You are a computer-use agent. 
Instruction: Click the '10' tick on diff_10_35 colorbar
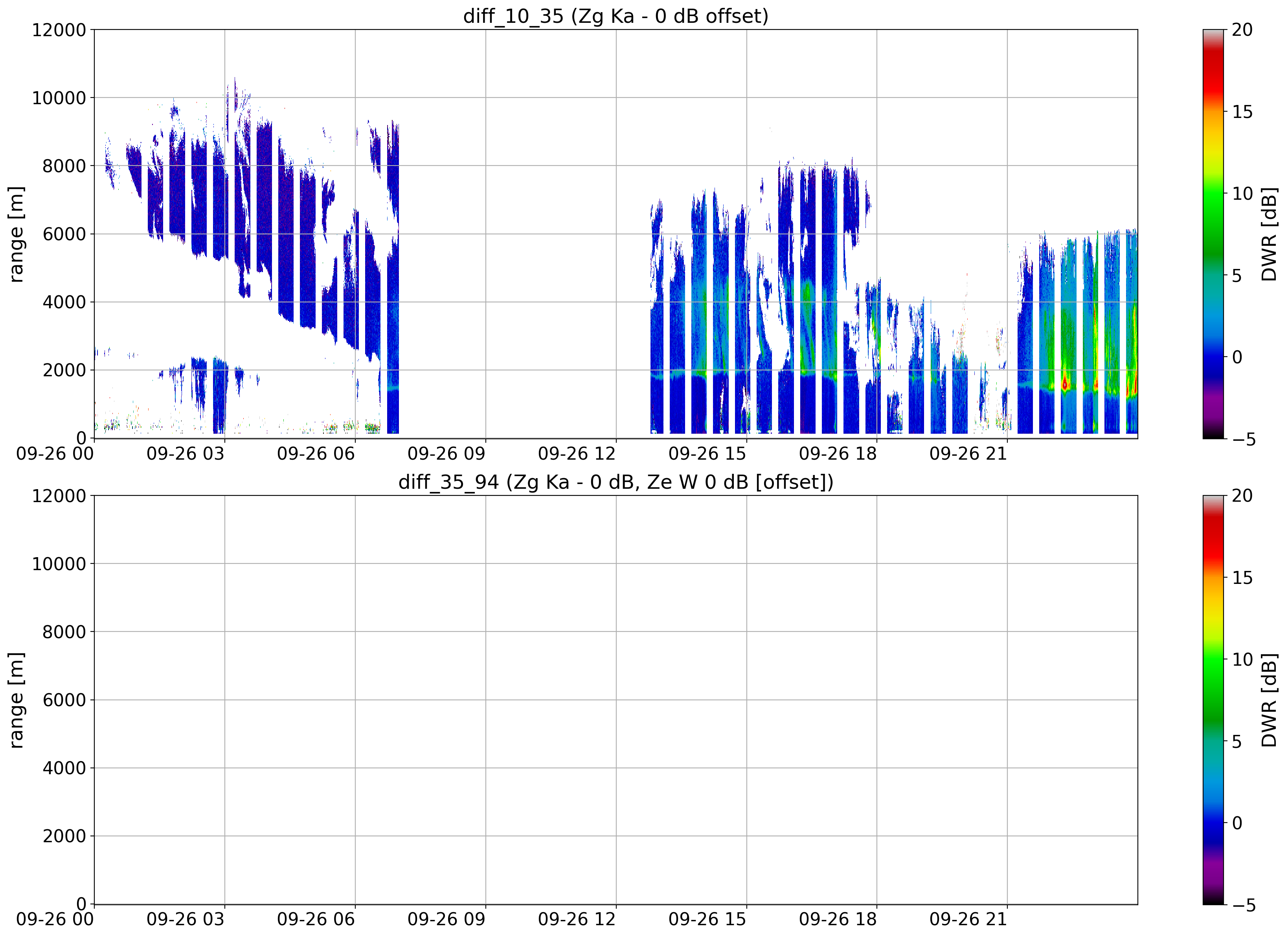[1242, 193]
